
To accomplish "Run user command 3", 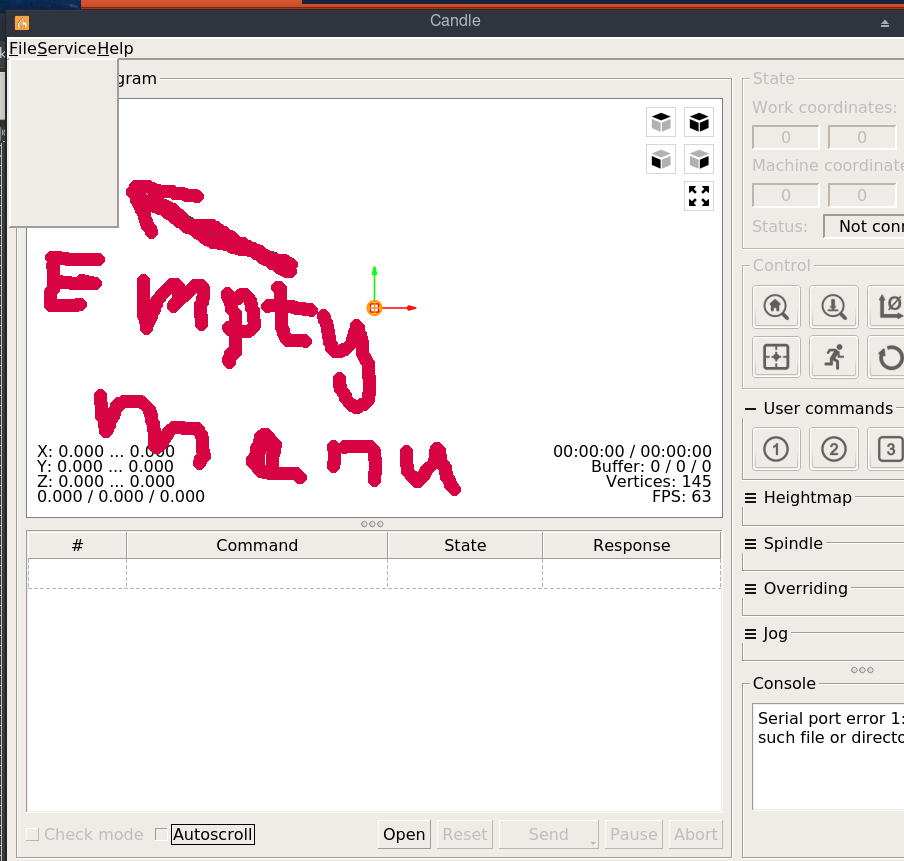I will 888,449.
